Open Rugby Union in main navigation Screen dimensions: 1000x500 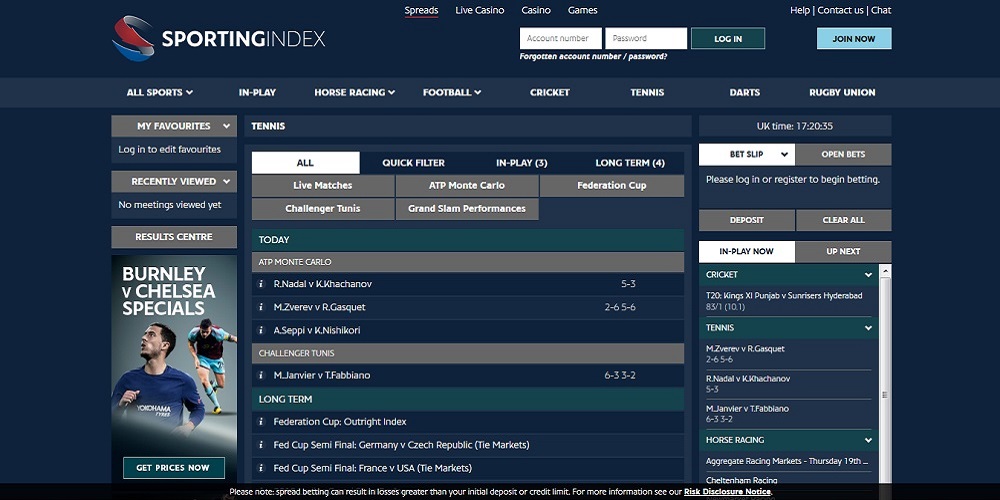842,92
